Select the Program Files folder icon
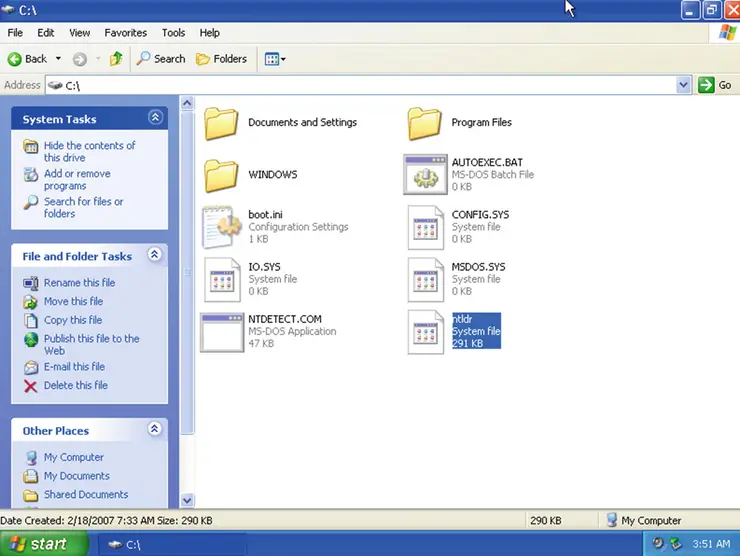The image size is (740, 556). [x=424, y=123]
